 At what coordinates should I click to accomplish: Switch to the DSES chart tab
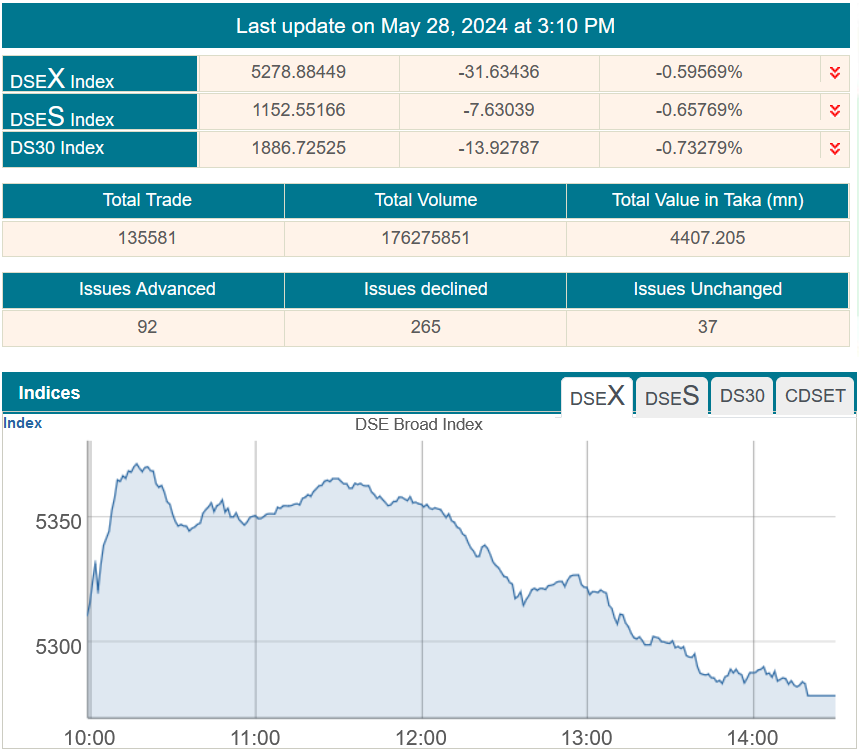coord(671,396)
